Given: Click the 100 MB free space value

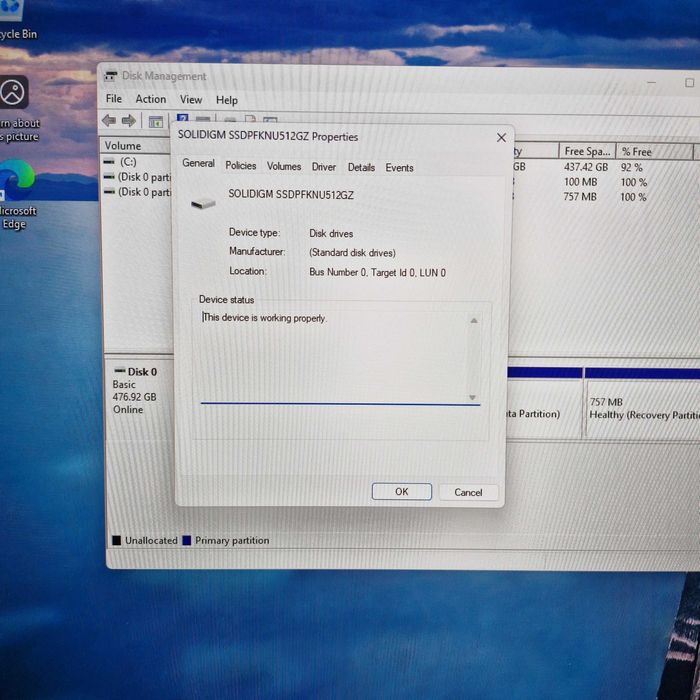Looking at the screenshot, I should click(580, 182).
